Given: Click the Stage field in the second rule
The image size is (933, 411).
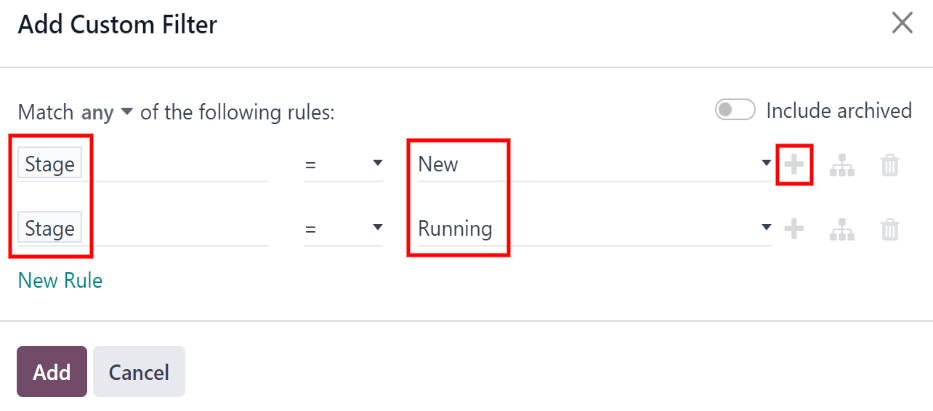Looking at the screenshot, I should pos(50,229).
